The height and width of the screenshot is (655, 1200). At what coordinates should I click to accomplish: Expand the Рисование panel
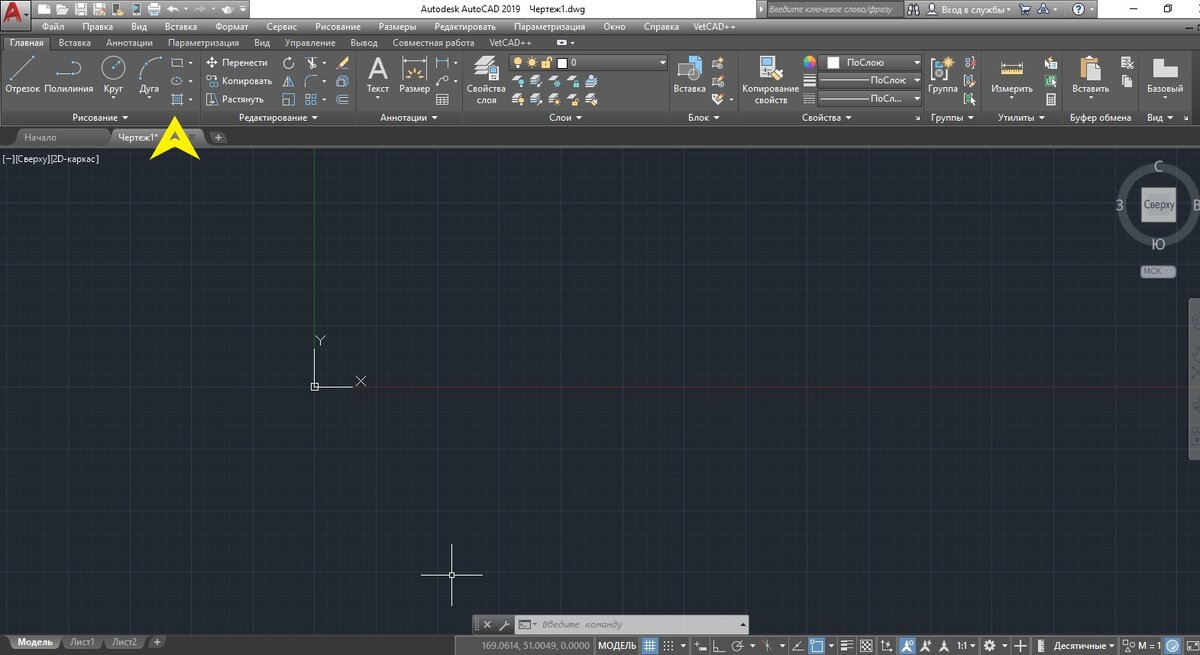click(x=101, y=118)
